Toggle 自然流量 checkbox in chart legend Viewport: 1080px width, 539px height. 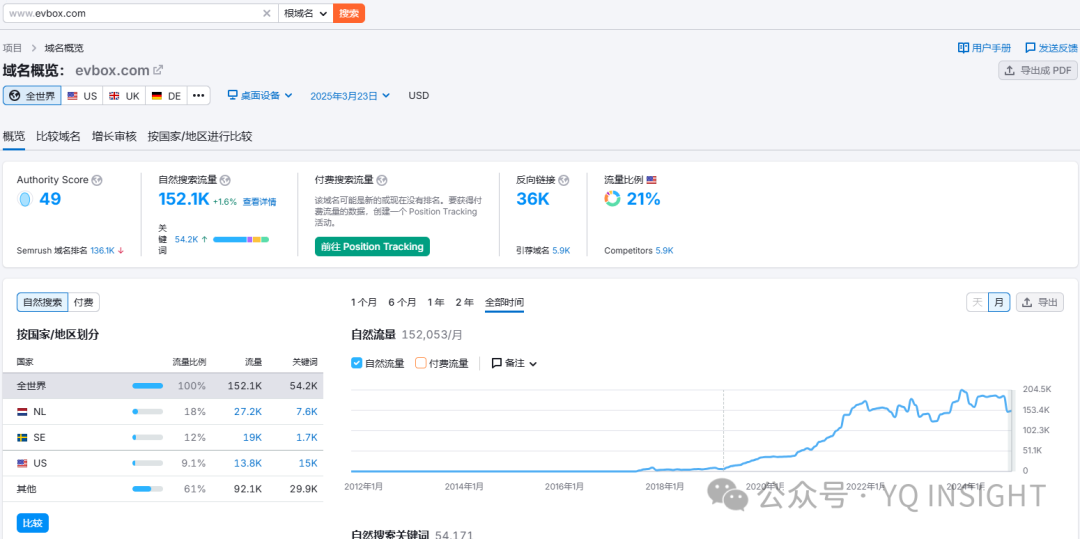(x=357, y=363)
